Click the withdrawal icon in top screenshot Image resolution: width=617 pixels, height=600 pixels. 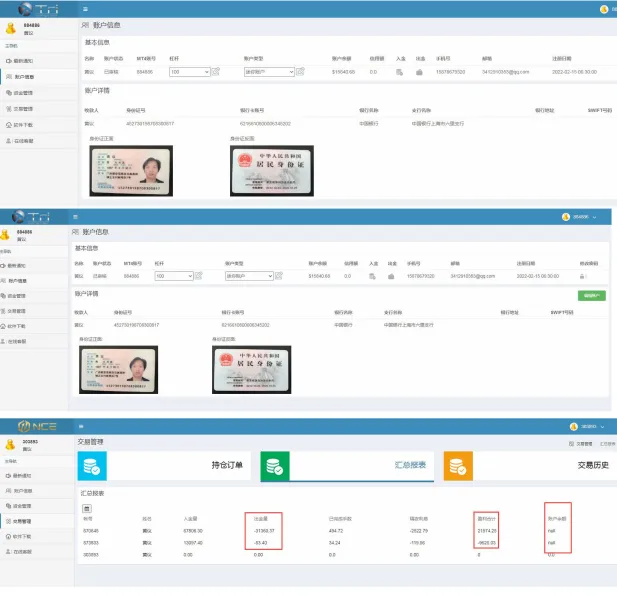pos(419,72)
